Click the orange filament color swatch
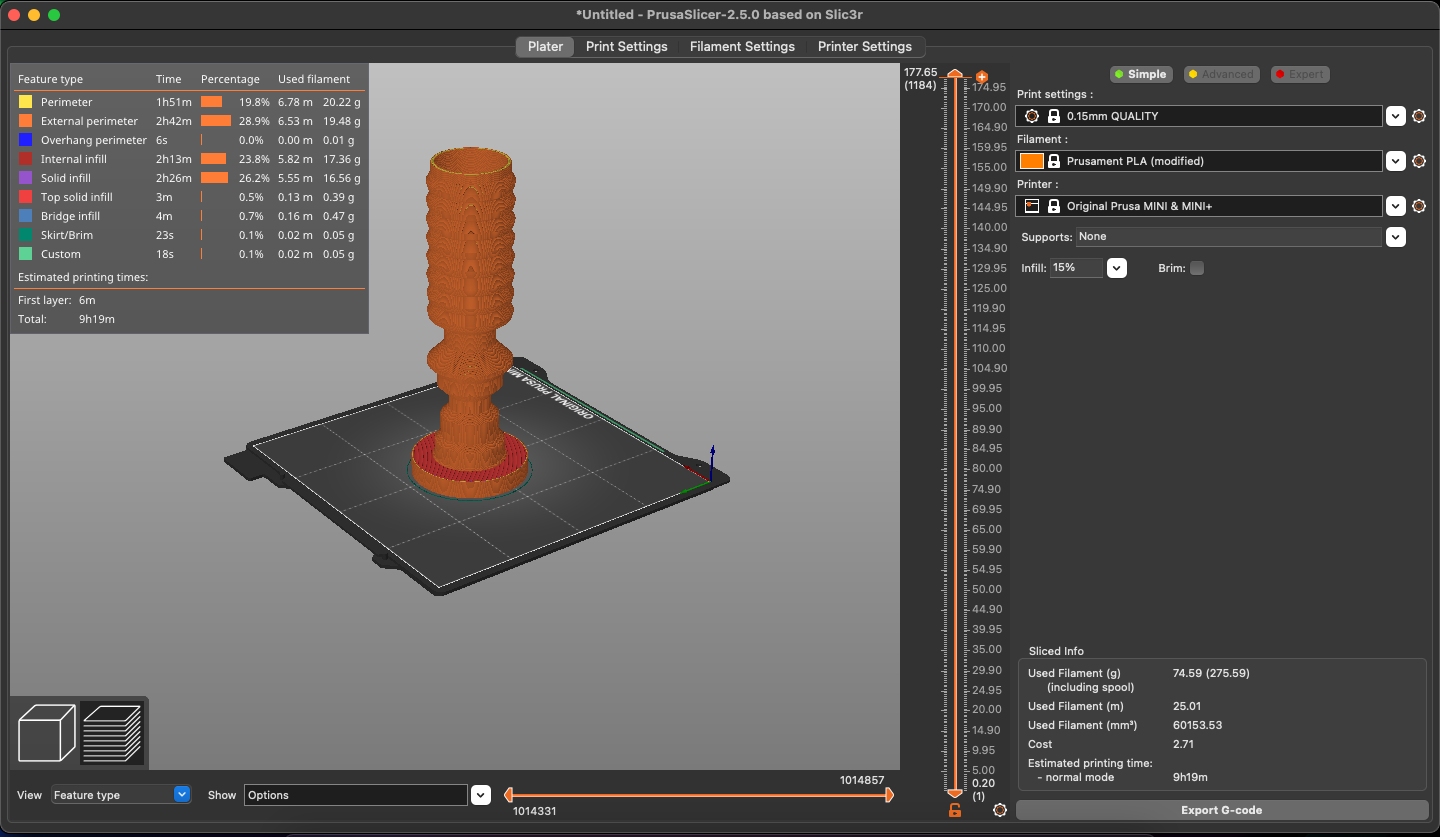Image resolution: width=1440 pixels, height=837 pixels. (1032, 161)
